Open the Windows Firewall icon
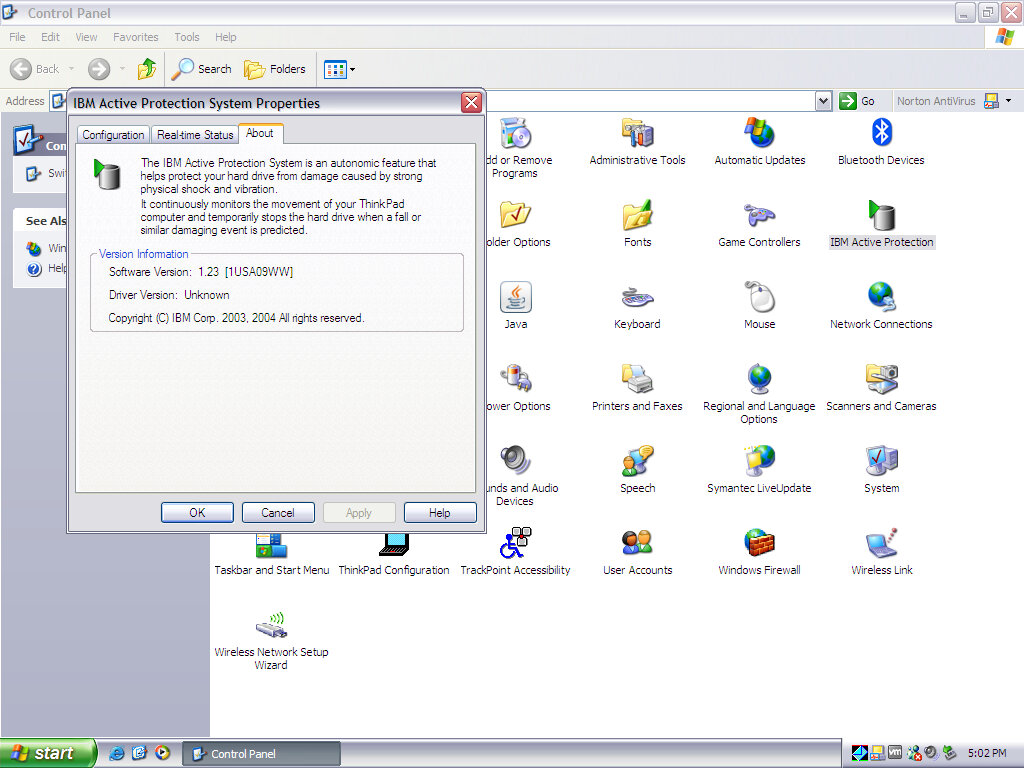Image resolution: width=1024 pixels, height=768 pixels. (759, 543)
